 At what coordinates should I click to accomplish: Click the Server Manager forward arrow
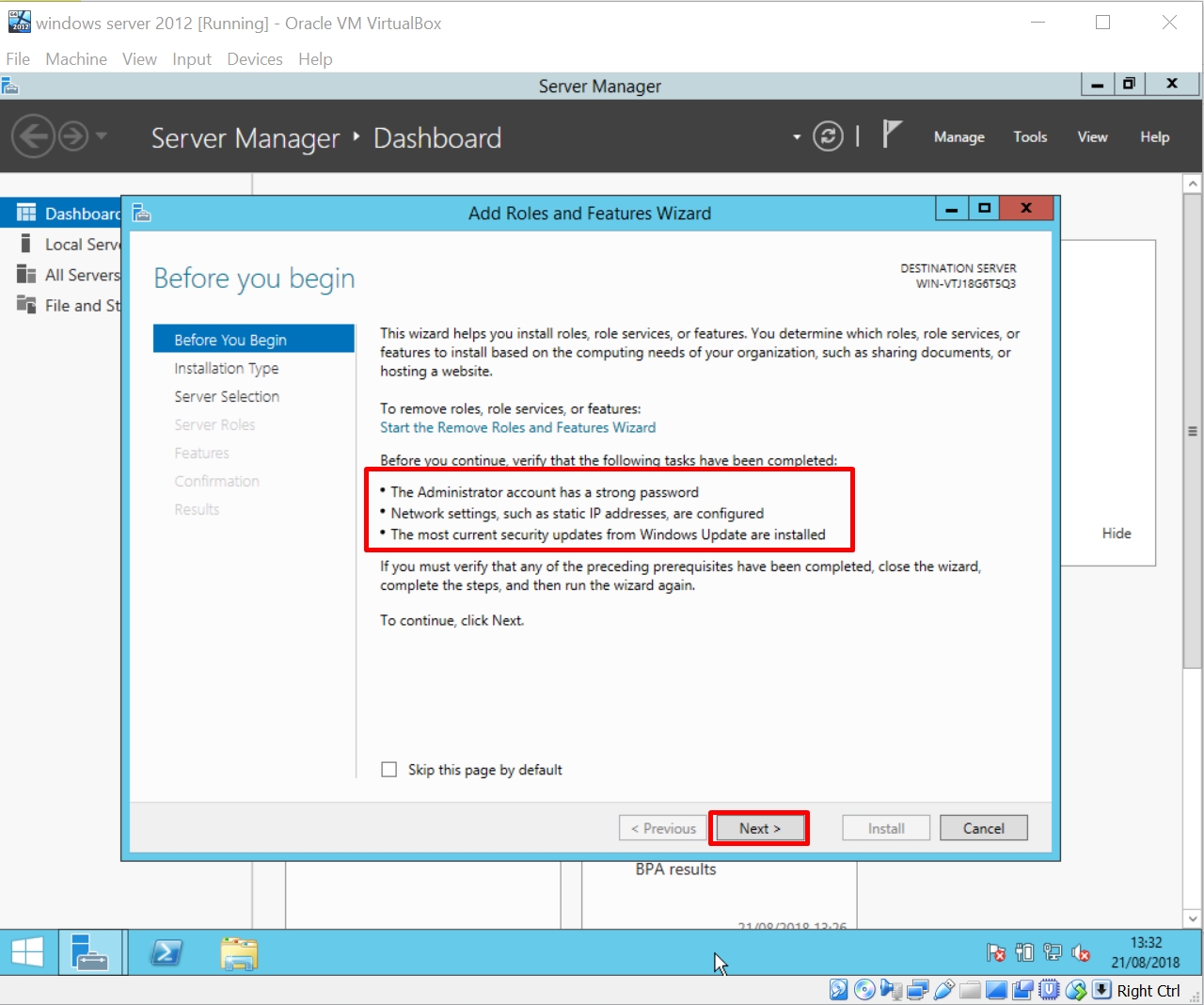73,136
